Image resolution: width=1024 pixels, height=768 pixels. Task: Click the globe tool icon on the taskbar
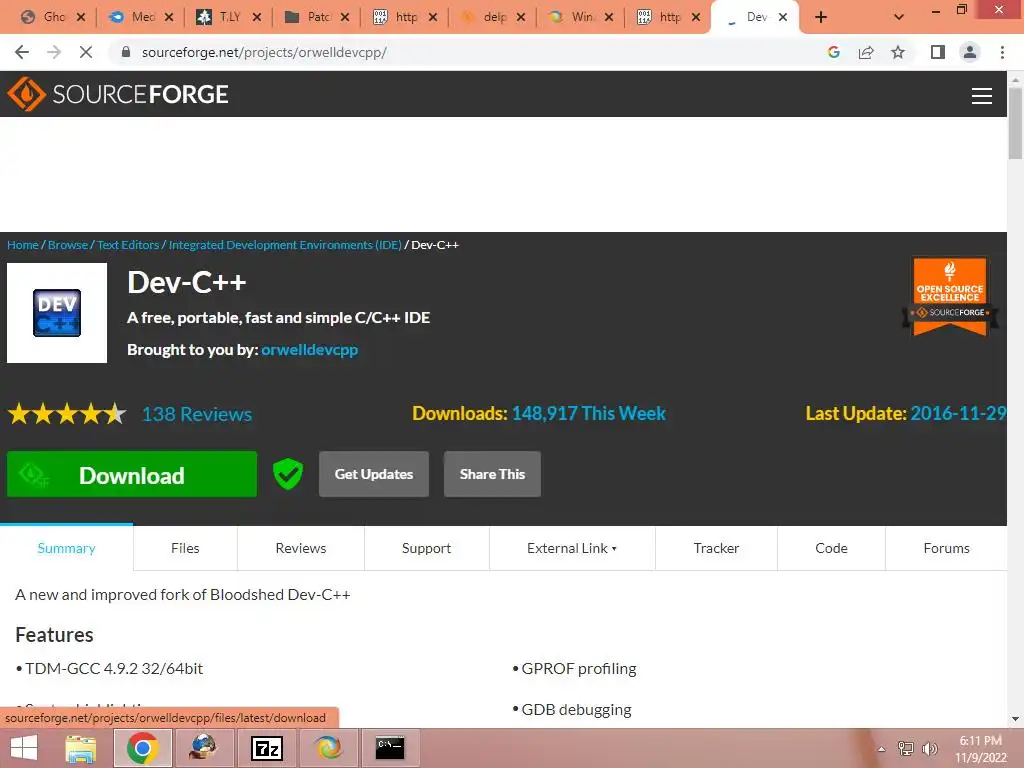pyautogui.click(x=204, y=748)
